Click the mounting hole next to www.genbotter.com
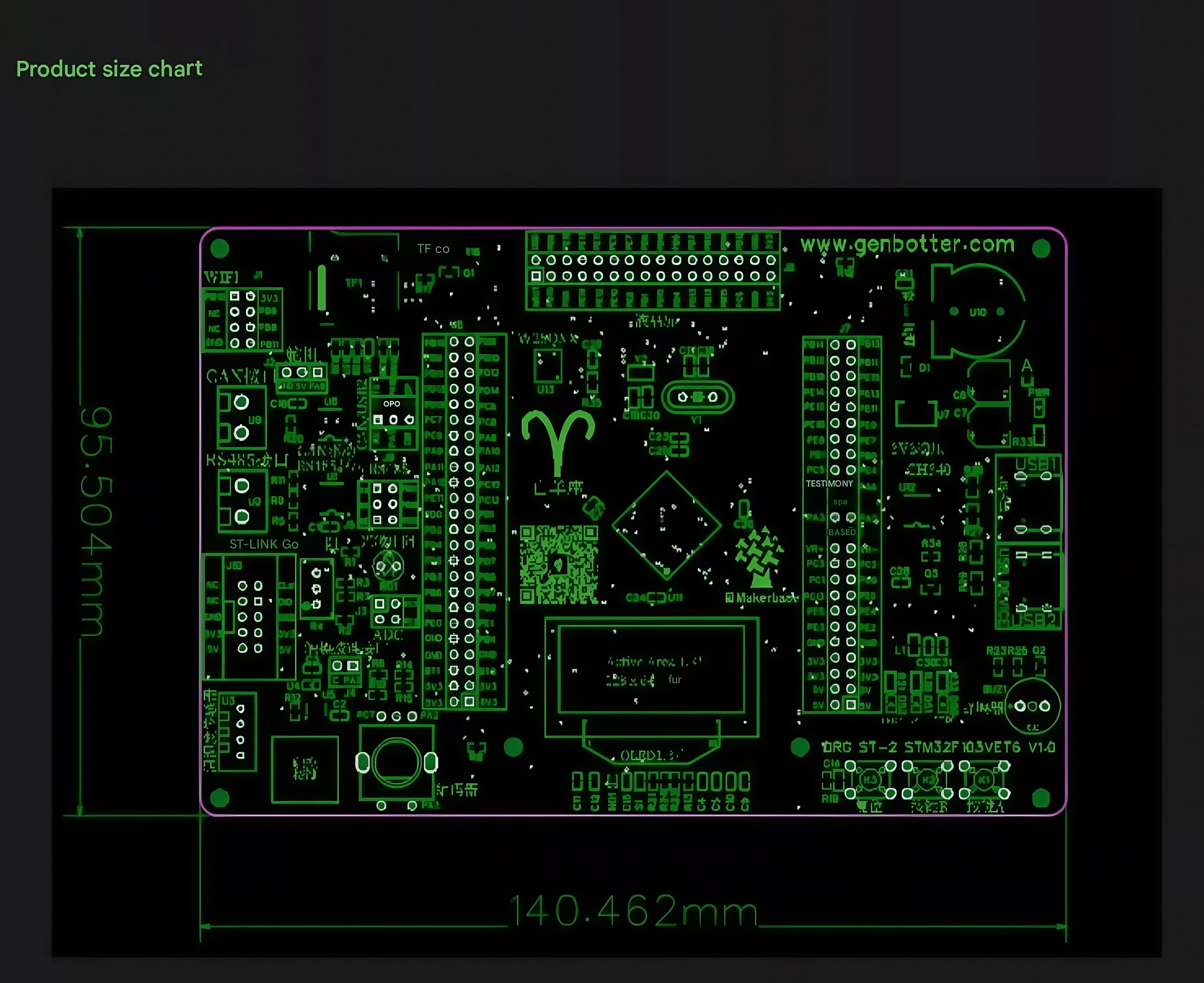1204x983 pixels. 1041,248
